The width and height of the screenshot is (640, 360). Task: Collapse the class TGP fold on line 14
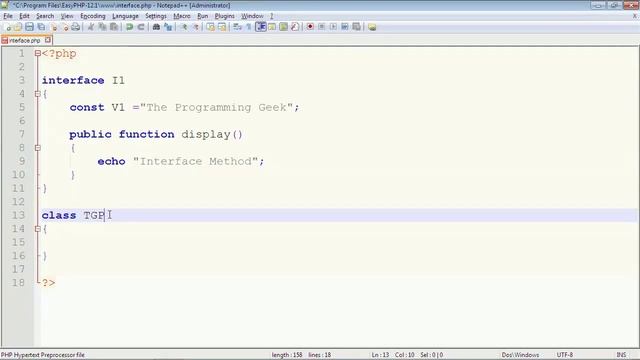coord(38,229)
